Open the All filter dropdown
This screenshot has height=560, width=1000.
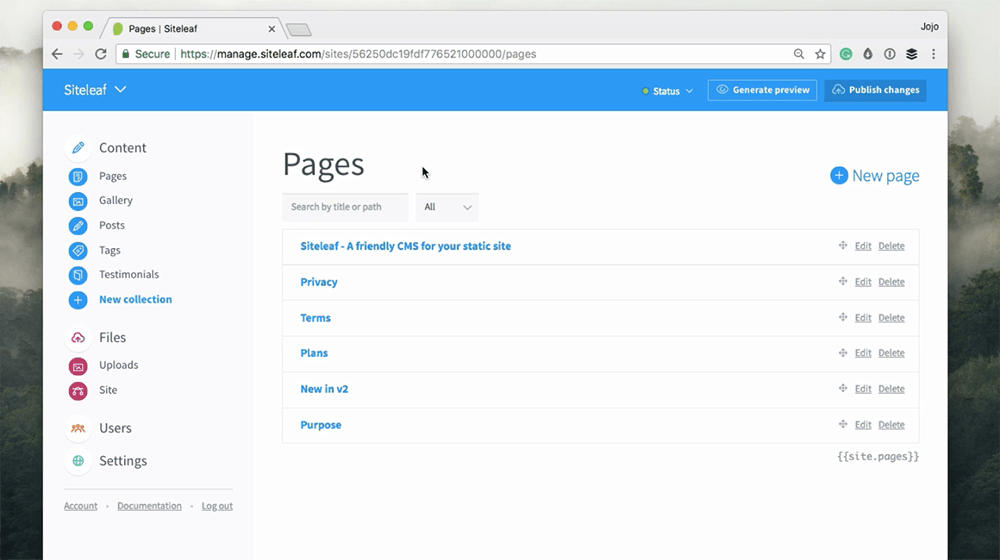[447, 207]
